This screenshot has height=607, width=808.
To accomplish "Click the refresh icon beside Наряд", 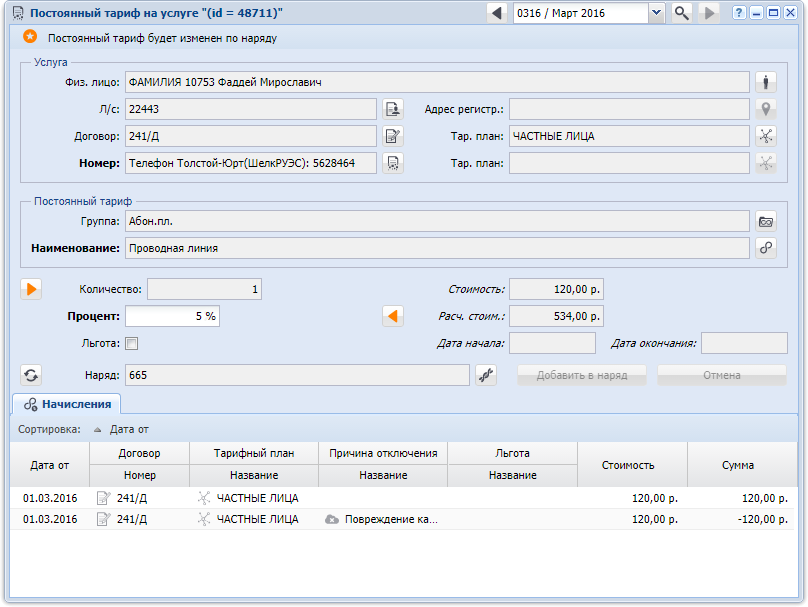I will click(x=31, y=375).
